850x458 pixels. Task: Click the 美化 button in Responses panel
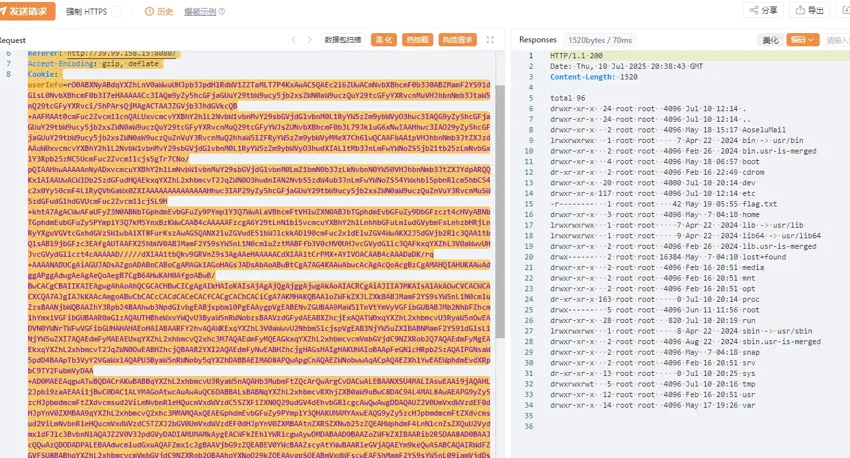[770, 40]
